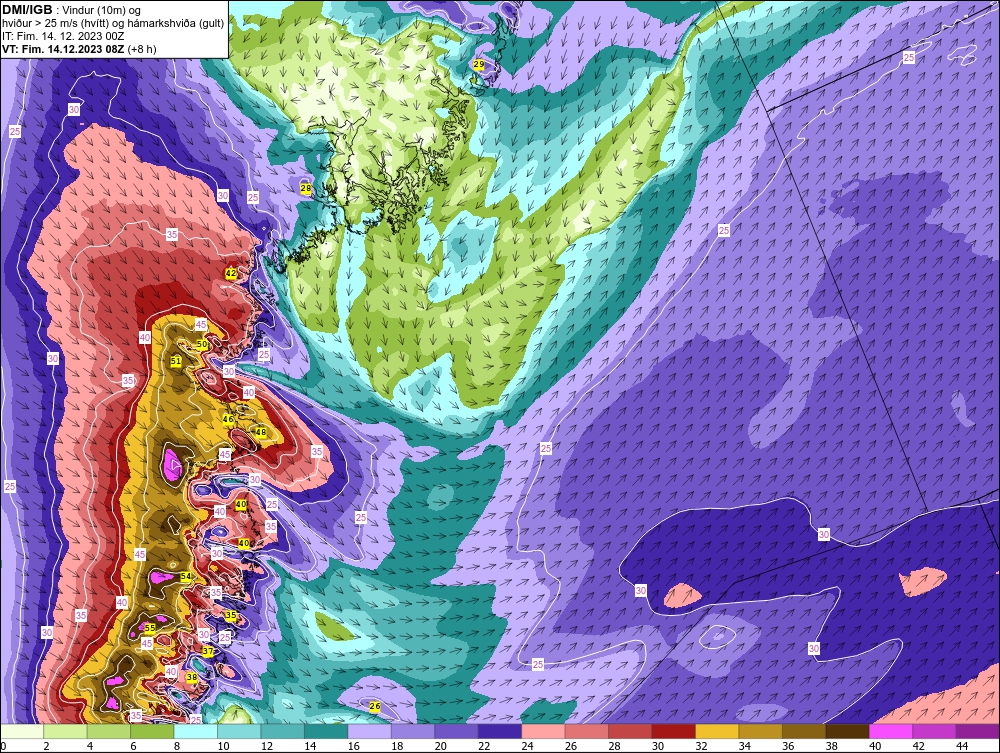Click the yellow 46 gust label
The height and width of the screenshot is (753, 1000).
(228, 420)
